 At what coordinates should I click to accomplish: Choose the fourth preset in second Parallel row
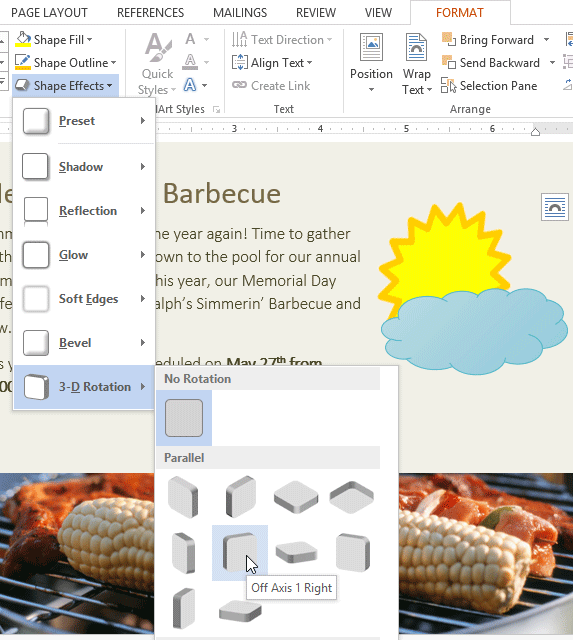pos(353,553)
